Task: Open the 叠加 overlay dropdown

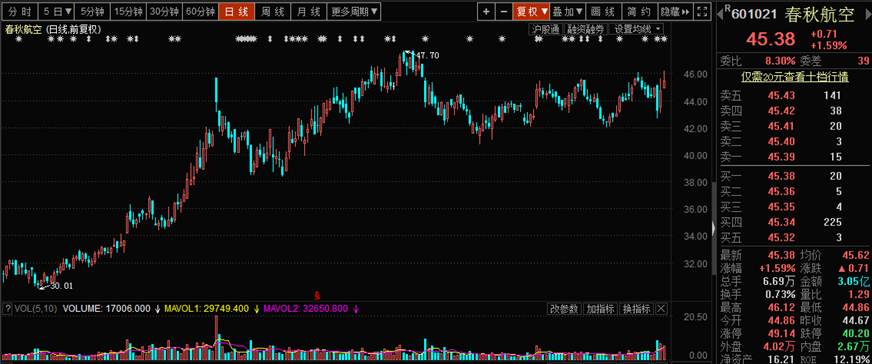Action: pos(568,11)
